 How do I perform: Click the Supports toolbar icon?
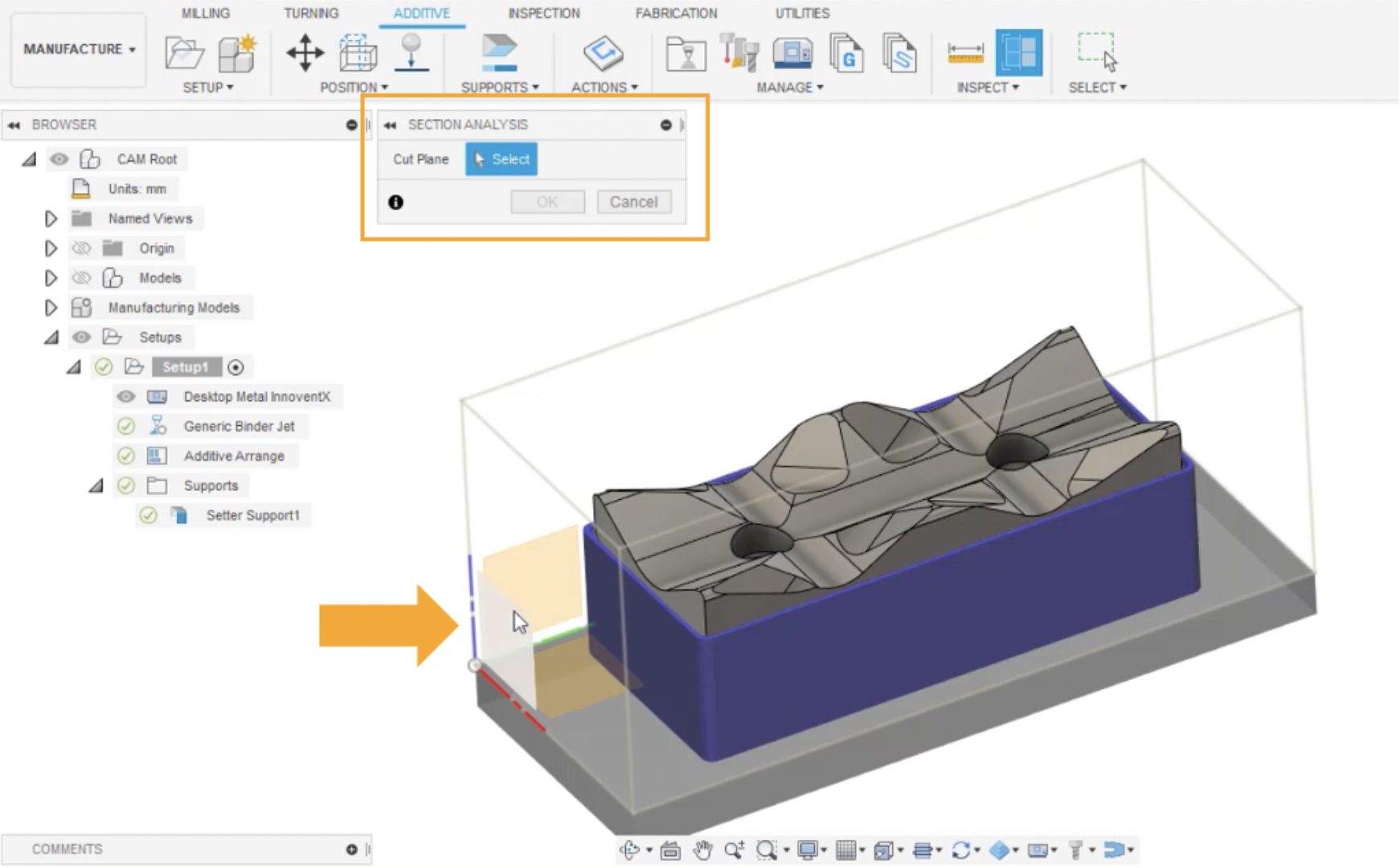coord(499,53)
